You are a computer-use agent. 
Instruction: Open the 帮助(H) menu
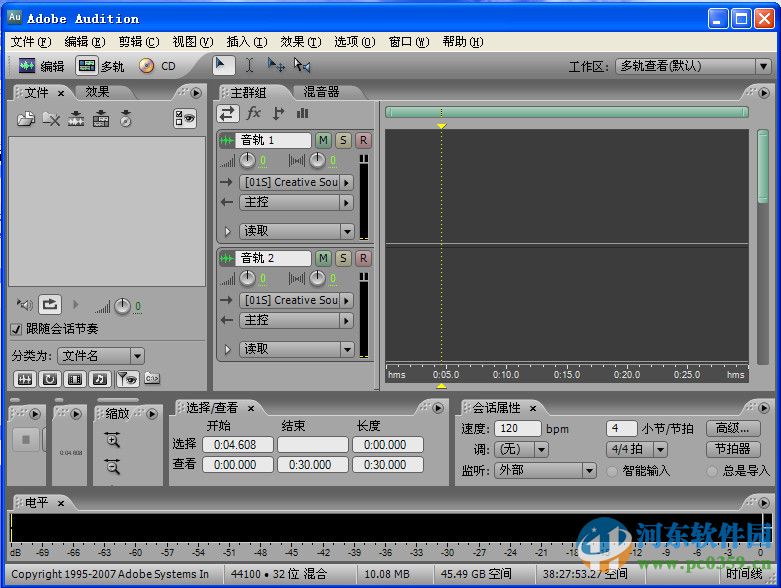click(463, 42)
